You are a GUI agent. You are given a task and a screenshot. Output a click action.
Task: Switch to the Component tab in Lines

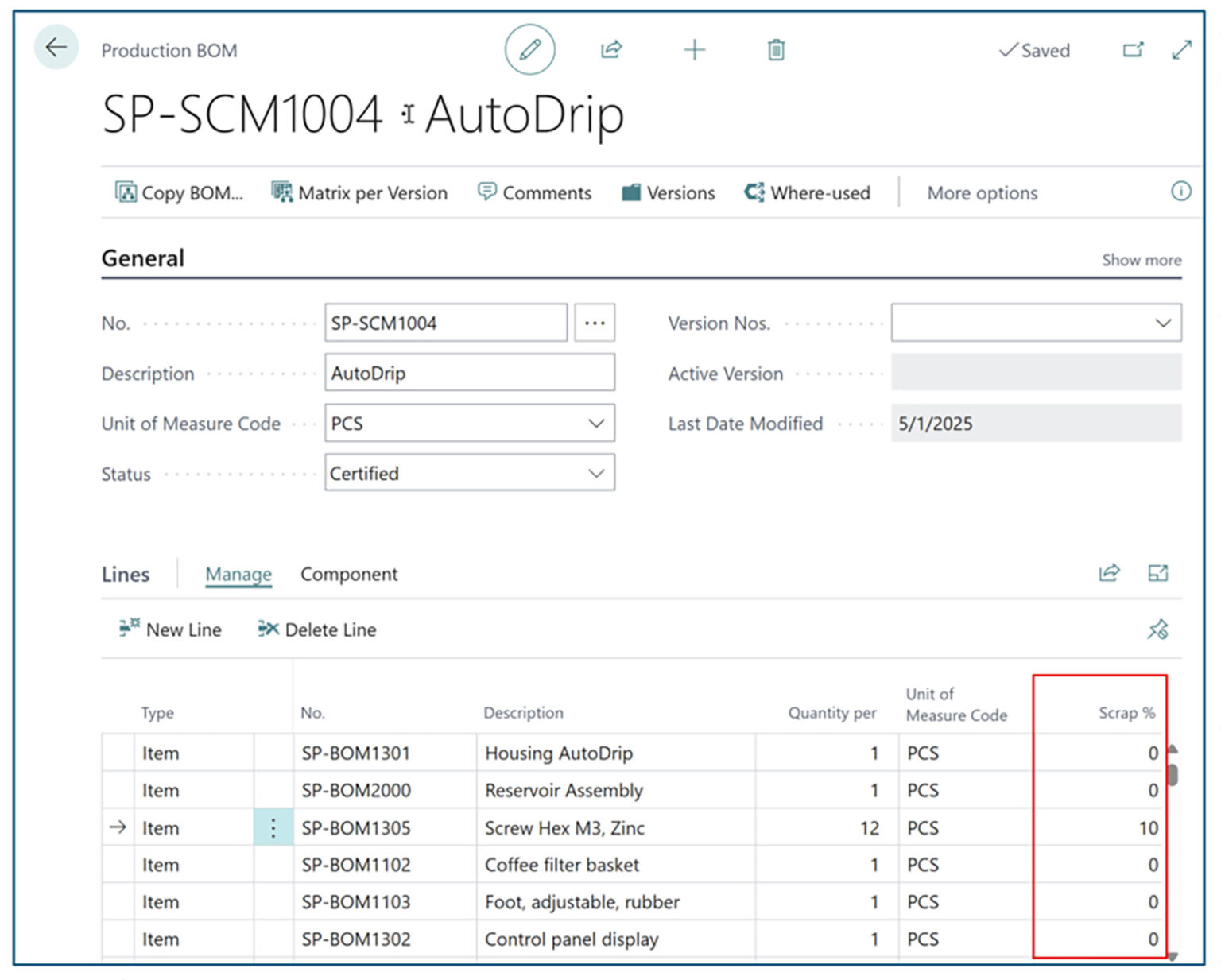pyautogui.click(x=349, y=574)
